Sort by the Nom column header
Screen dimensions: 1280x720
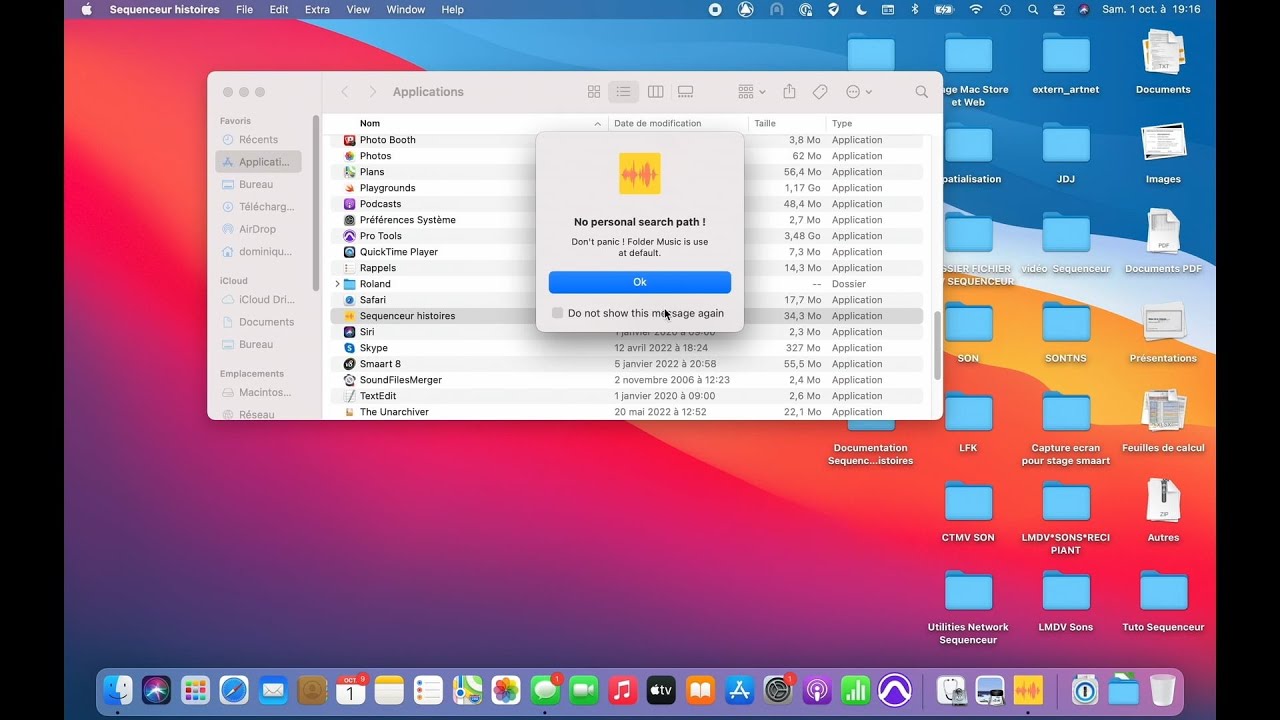[x=370, y=124]
